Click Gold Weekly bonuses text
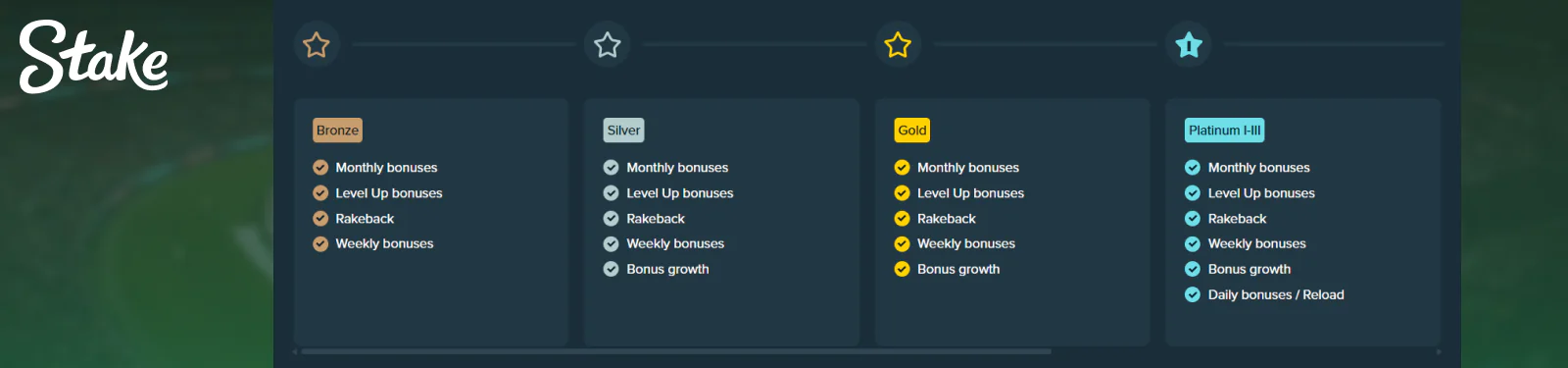The image size is (1568, 368). point(966,243)
